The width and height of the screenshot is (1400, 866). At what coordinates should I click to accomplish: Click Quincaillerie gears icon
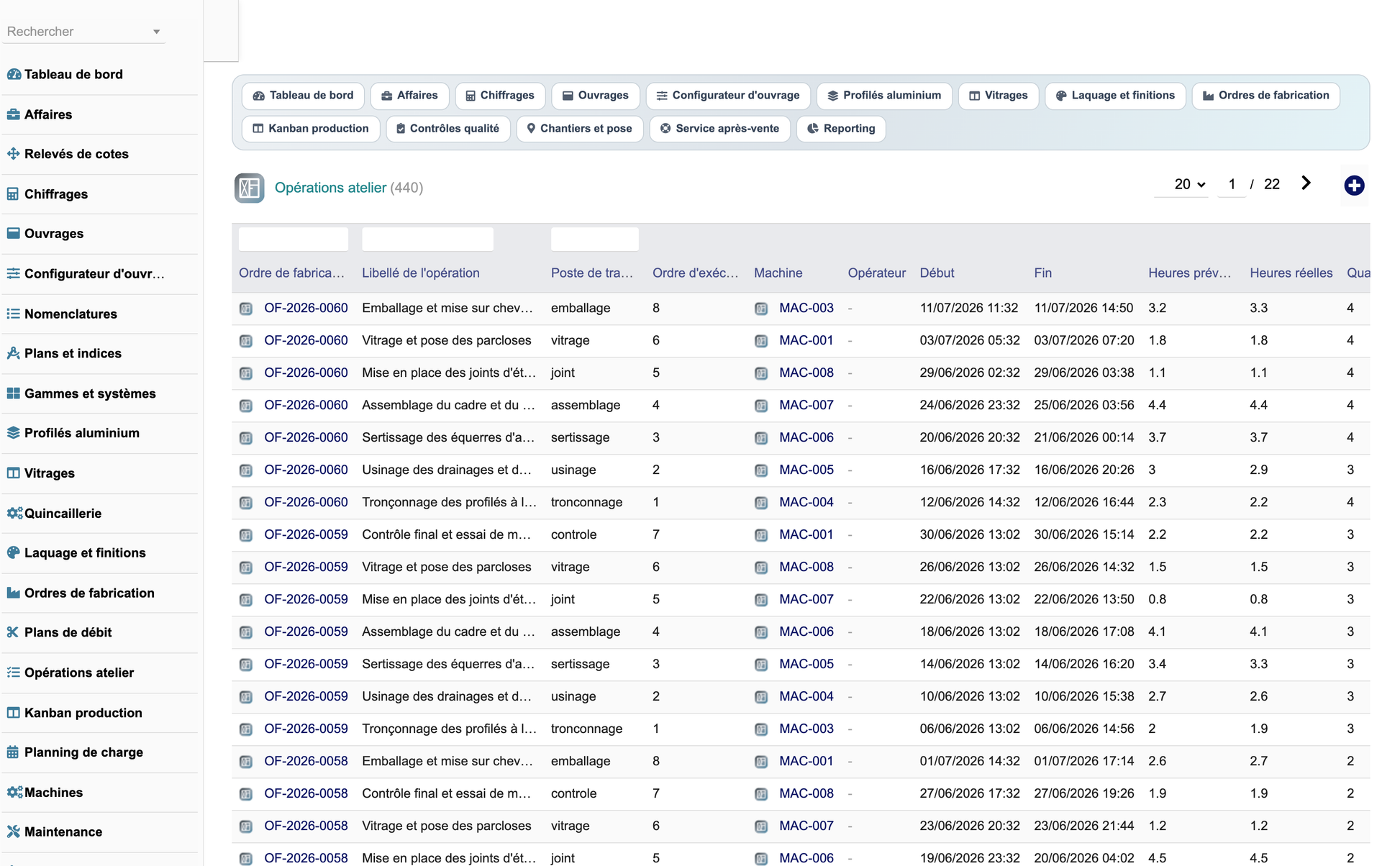[15, 513]
